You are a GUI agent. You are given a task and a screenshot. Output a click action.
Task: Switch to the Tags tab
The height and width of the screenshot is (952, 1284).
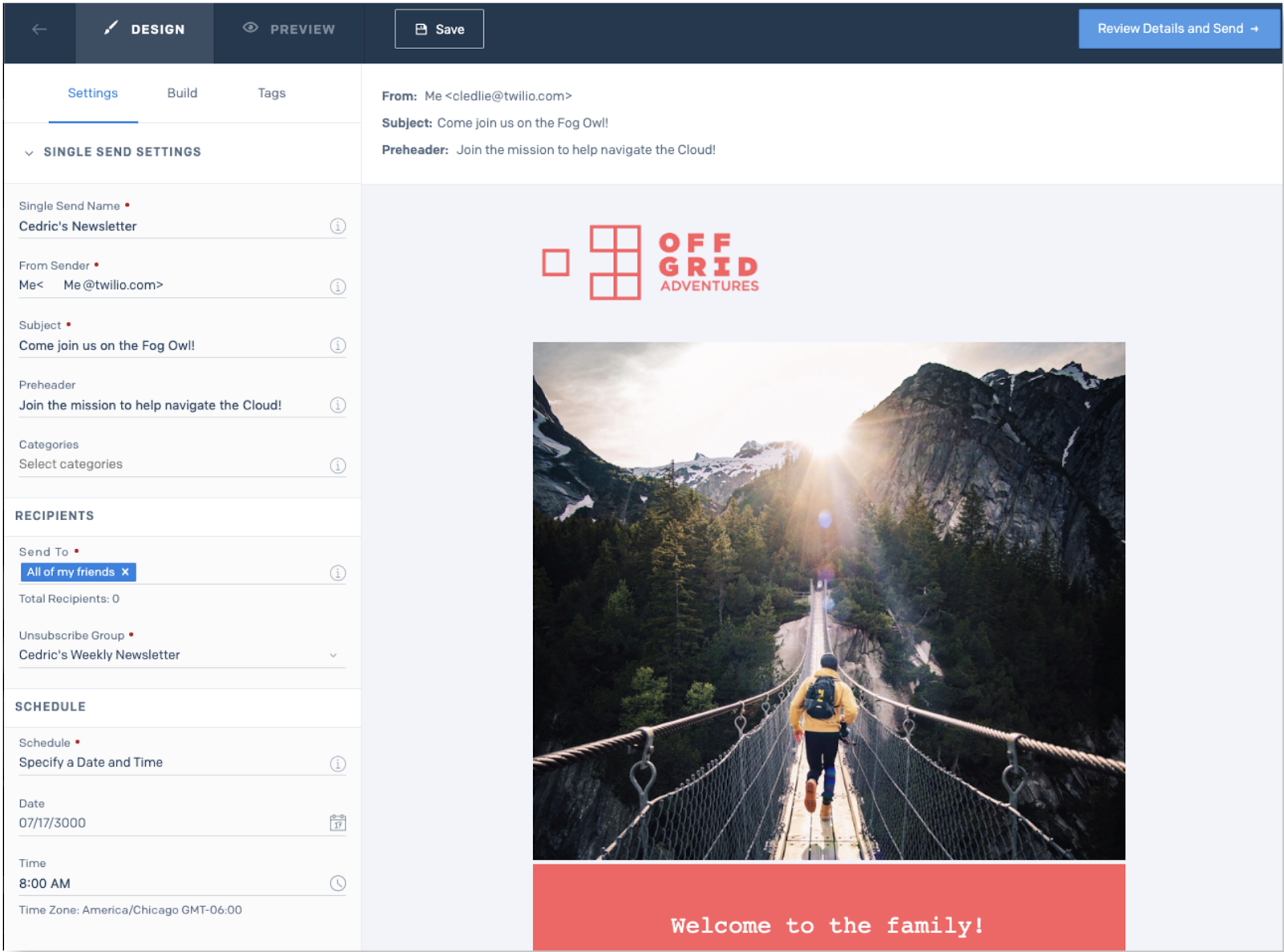pos(270,93)
